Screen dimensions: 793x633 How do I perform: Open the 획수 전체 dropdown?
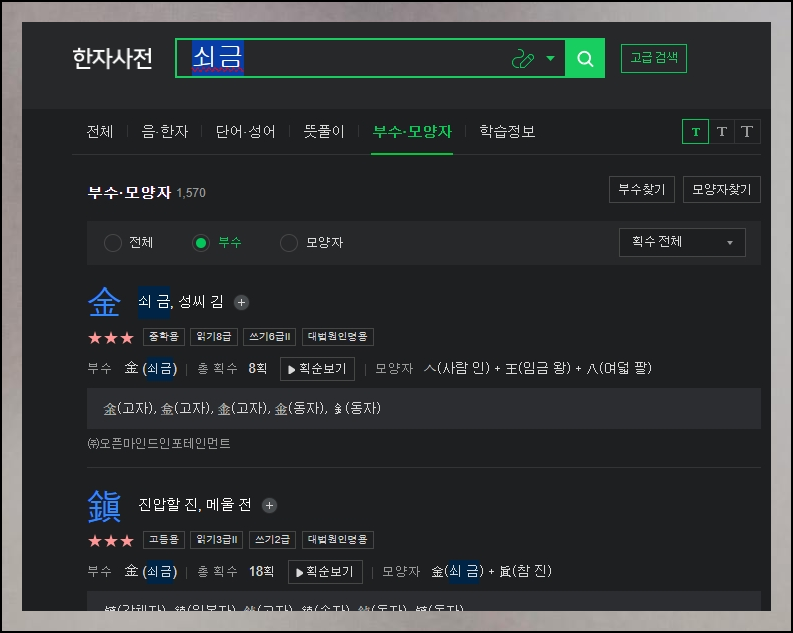pyautogui.click(x=682, y=242)
